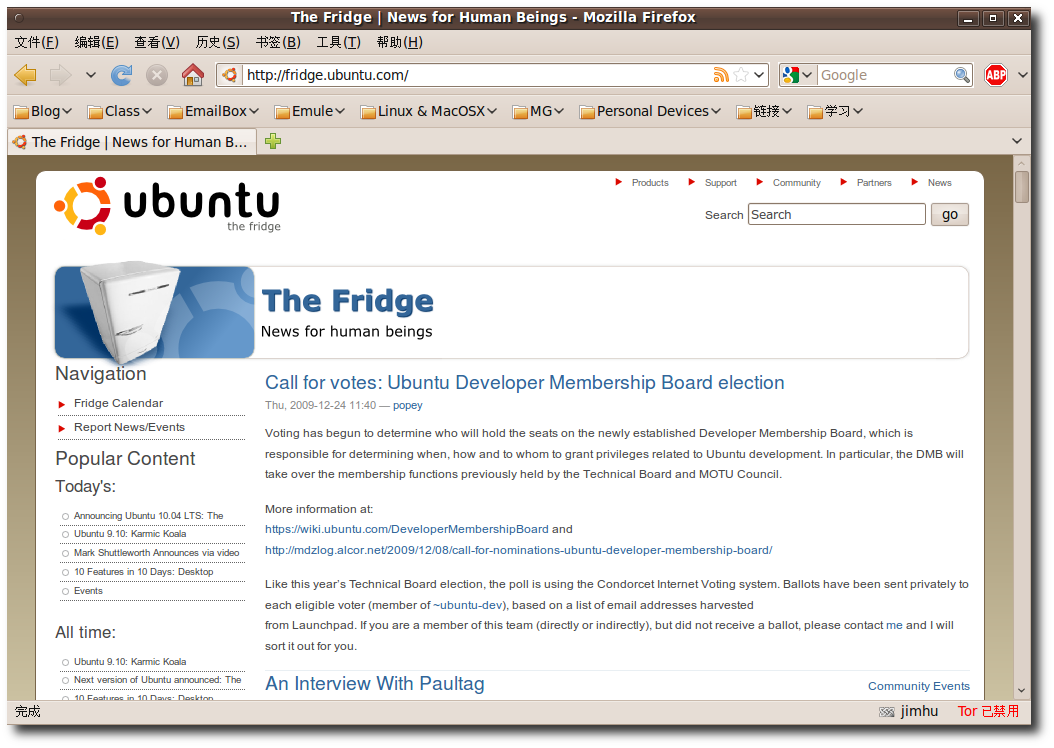Open the Fridge Calendar link
The image size is (1054, 748).
pyautogui.click(x=118, y=403)
